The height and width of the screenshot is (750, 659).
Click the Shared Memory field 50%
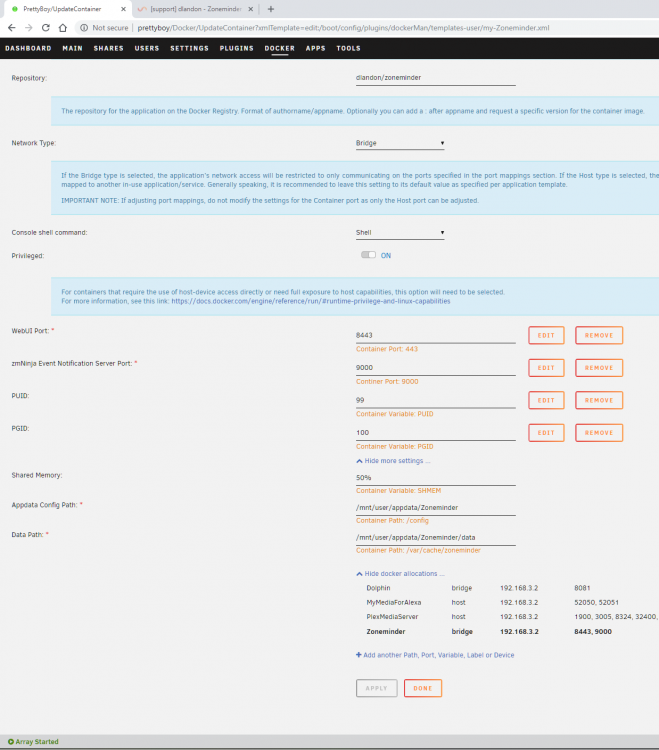[x=435, y=478]
